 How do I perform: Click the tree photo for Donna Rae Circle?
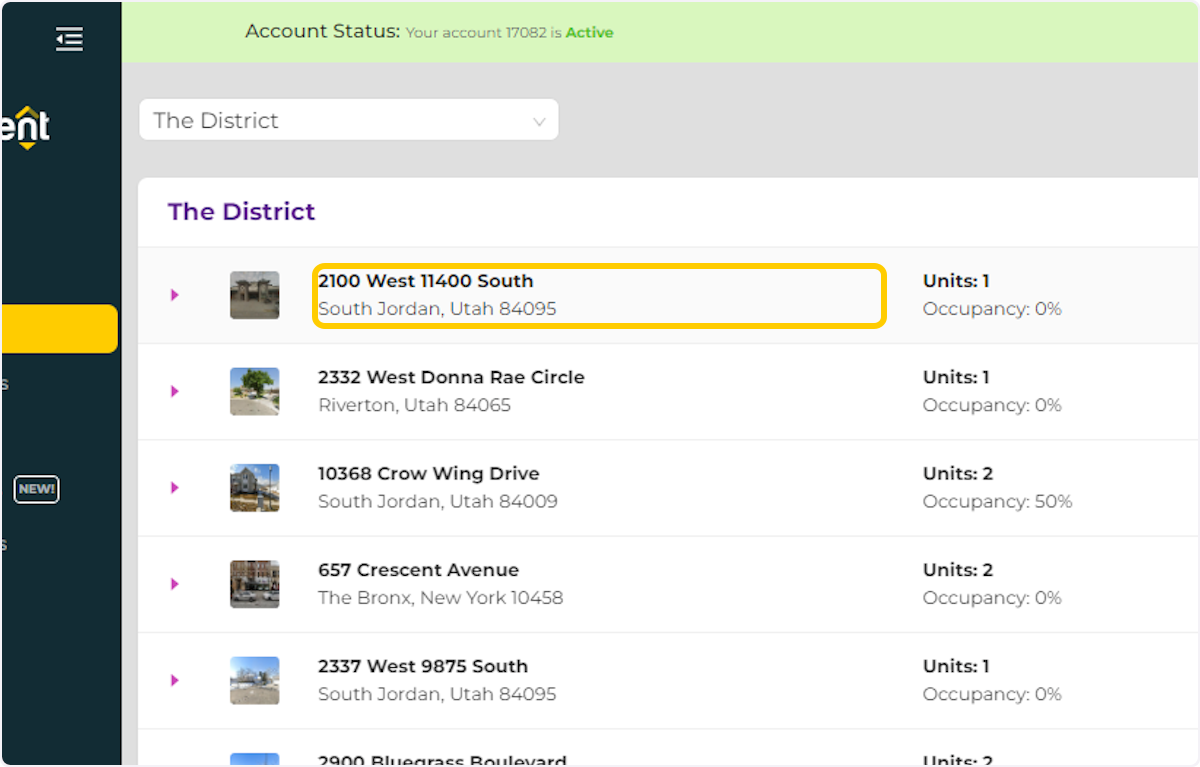click(254, 391)
